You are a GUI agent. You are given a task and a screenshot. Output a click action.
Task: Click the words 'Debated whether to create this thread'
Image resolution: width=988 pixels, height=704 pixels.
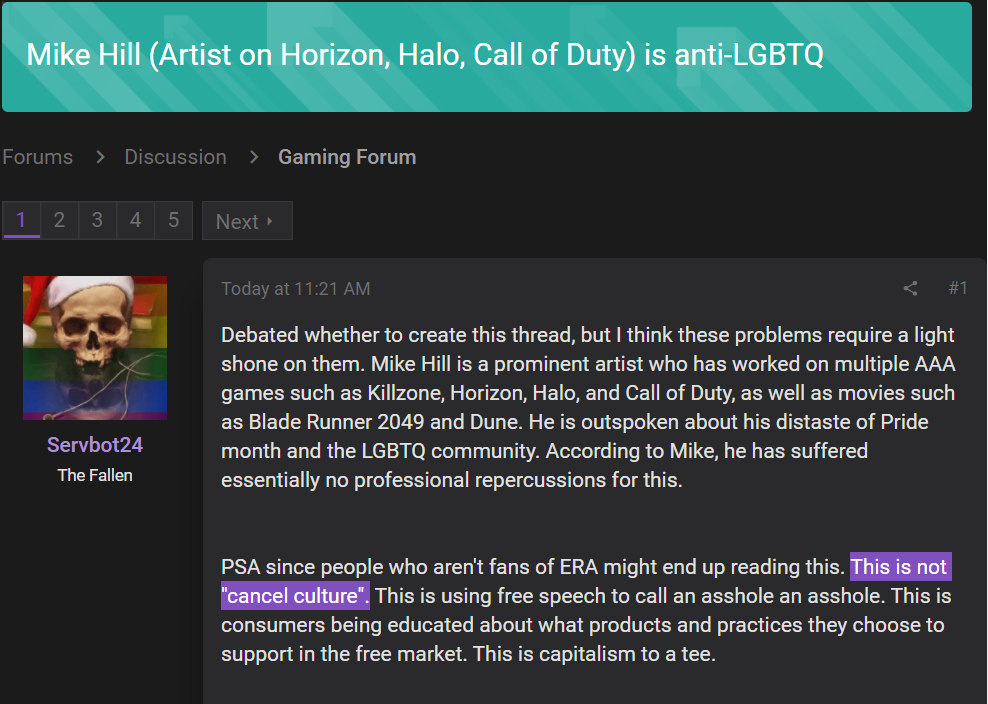[396, 335]
